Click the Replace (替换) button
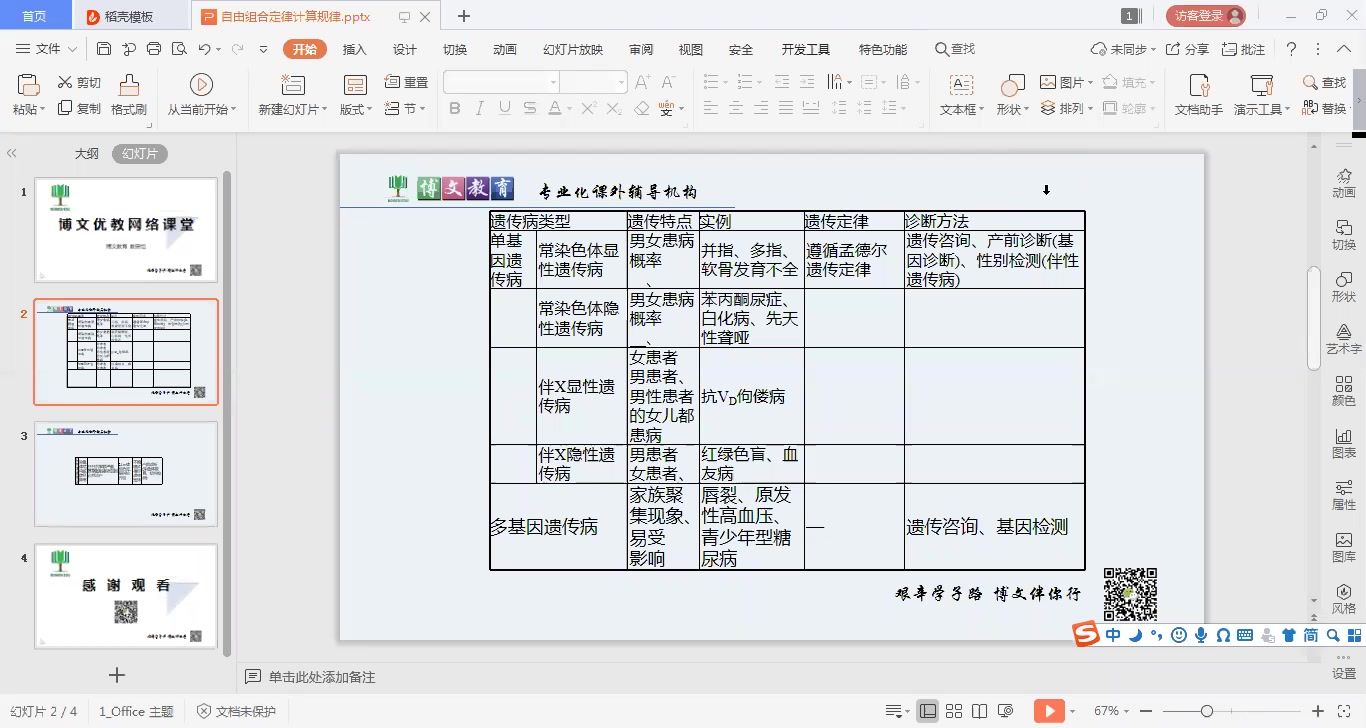Viewport: 1366px width, 728px height. click(1326, 108)
